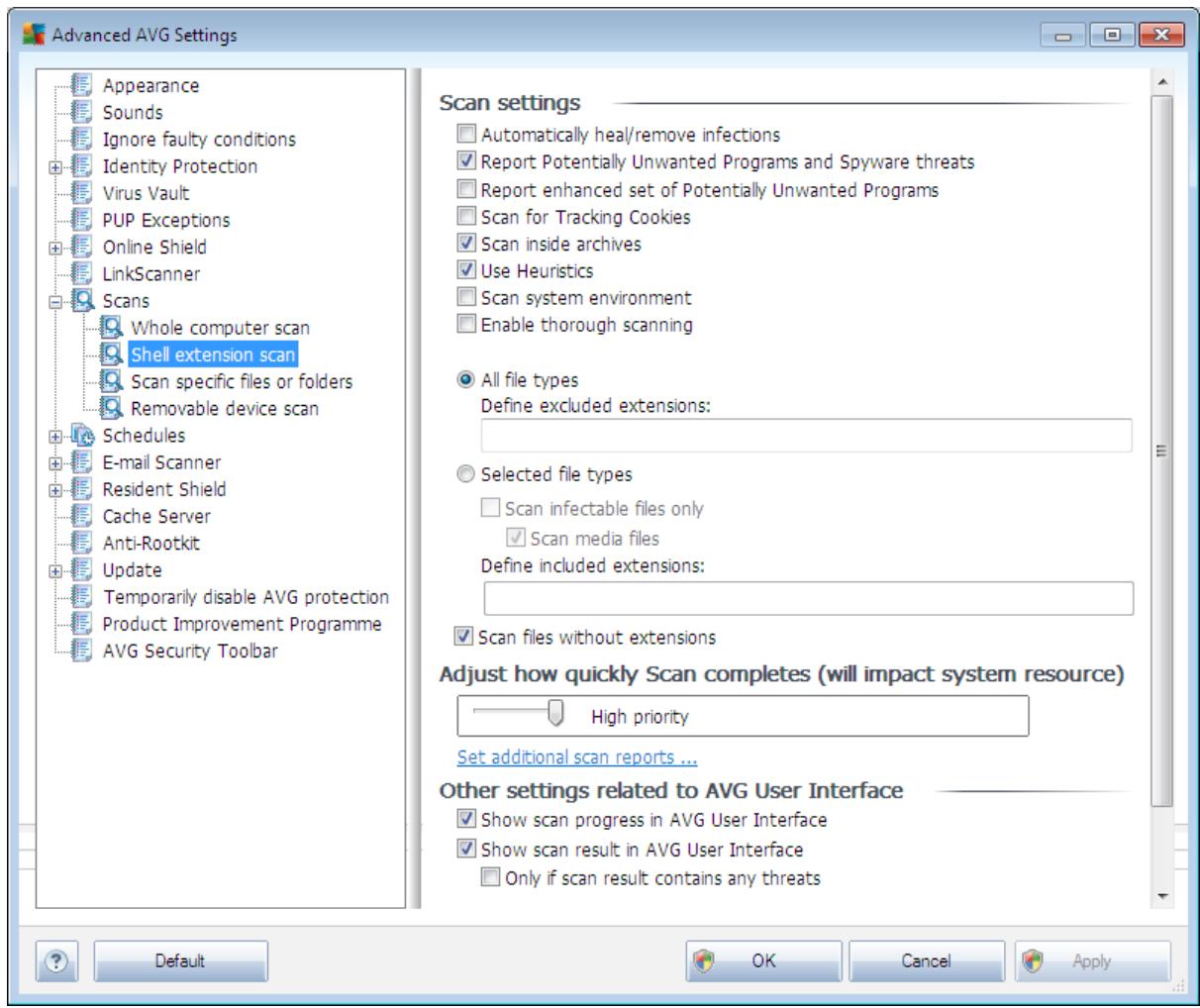
Task: Check Enable thorough scanning
Action: click(x=466, y=324)
